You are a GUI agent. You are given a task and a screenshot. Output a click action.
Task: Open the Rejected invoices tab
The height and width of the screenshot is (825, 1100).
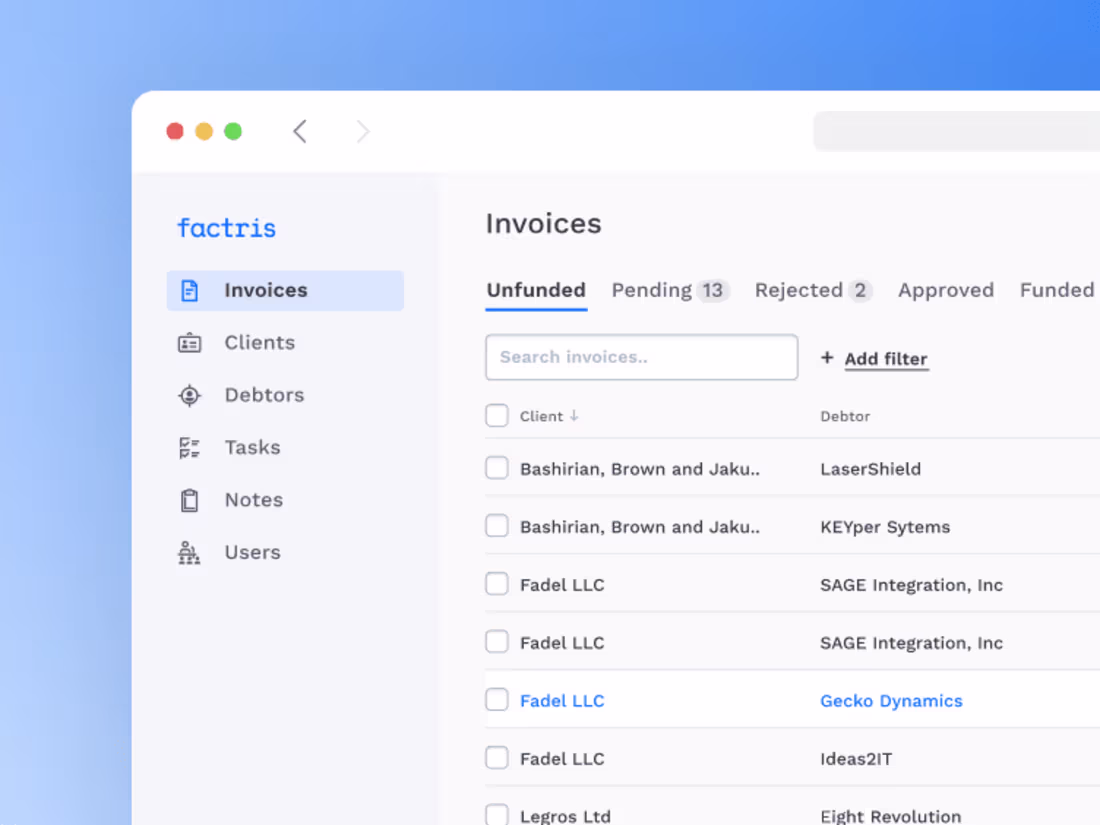click(798, 290)
